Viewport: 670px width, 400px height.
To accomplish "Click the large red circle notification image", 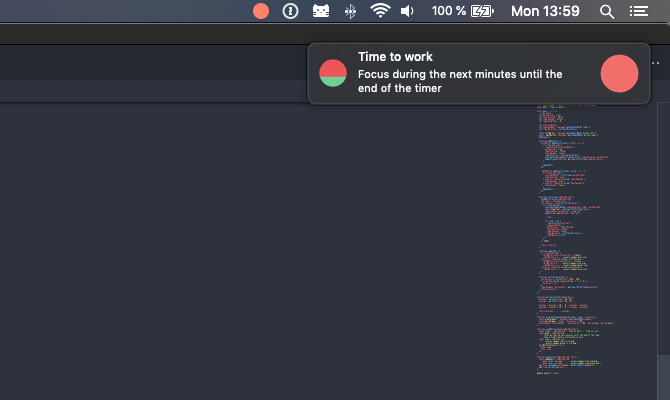I will tap(619, 73).
